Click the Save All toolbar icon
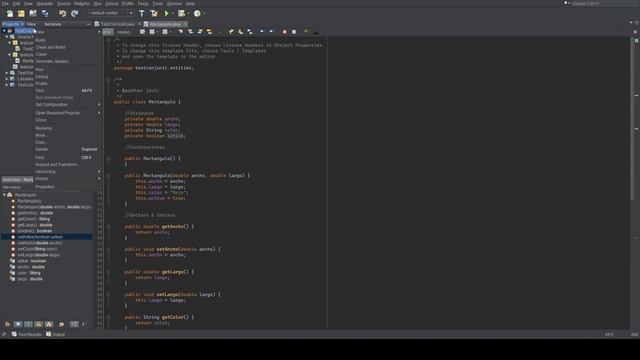The height and width of the screenshot is (360, 640). 45,13
